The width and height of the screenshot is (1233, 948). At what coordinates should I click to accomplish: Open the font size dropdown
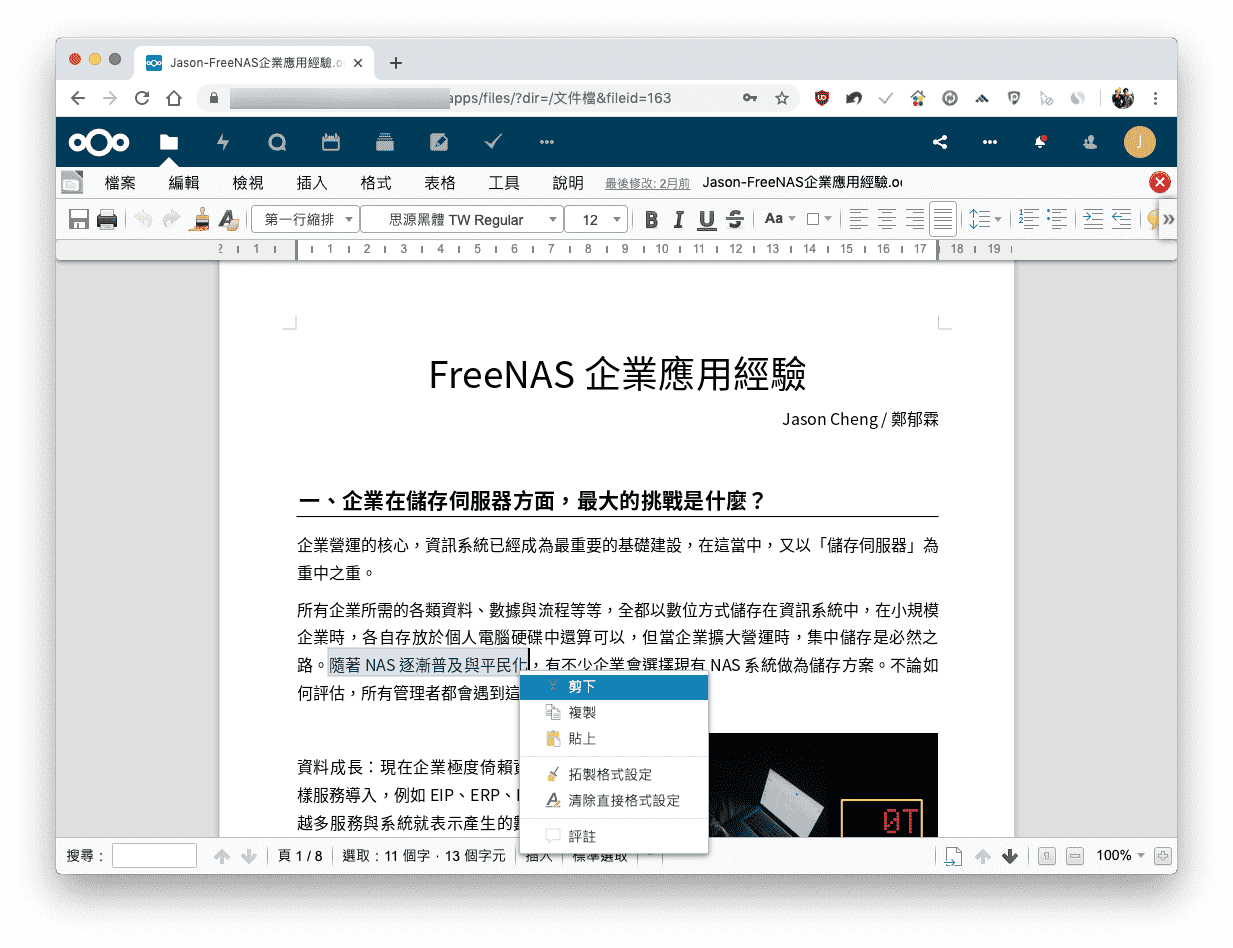[x=596, y=219]
